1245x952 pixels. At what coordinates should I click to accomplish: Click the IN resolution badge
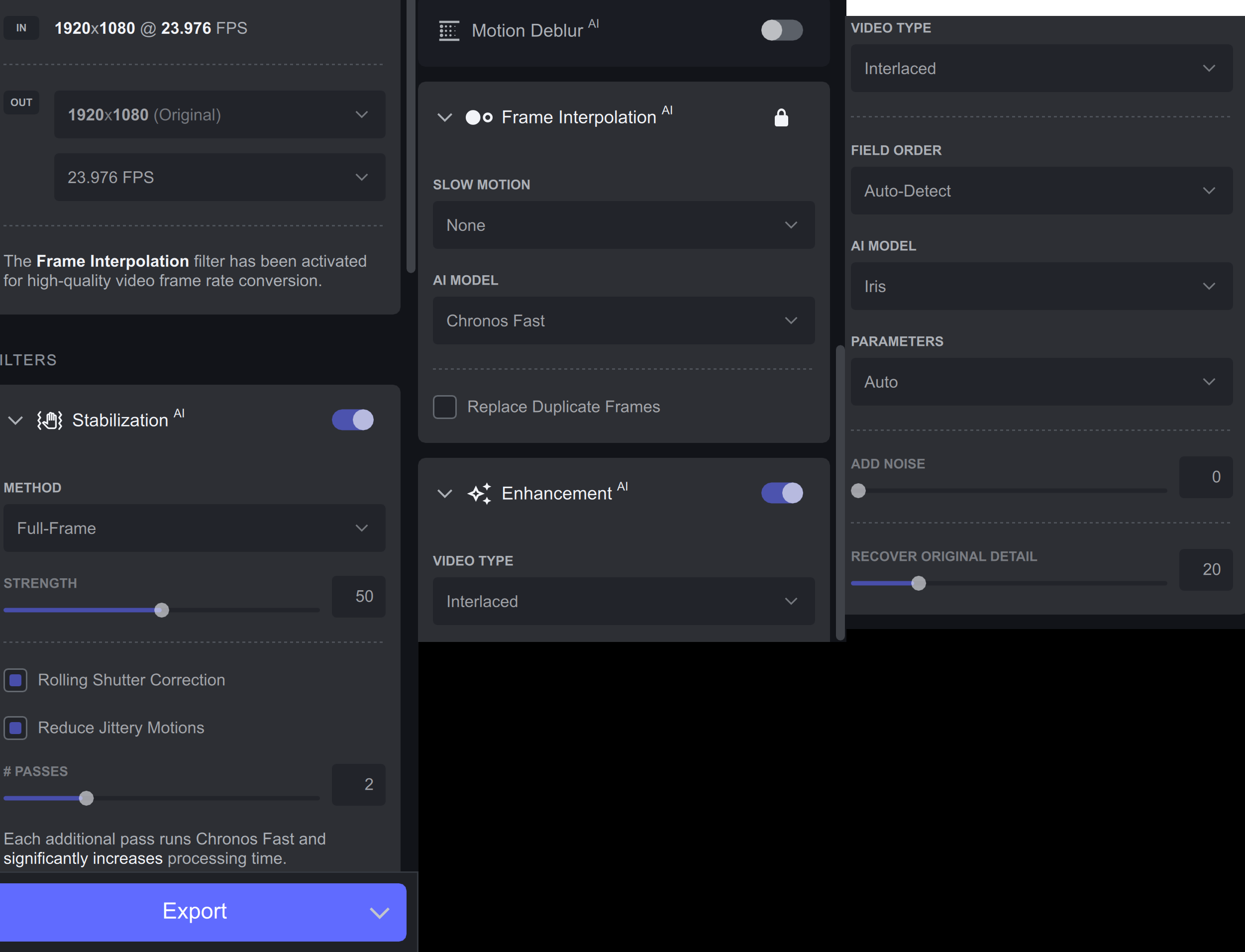[x=21, y=28]
